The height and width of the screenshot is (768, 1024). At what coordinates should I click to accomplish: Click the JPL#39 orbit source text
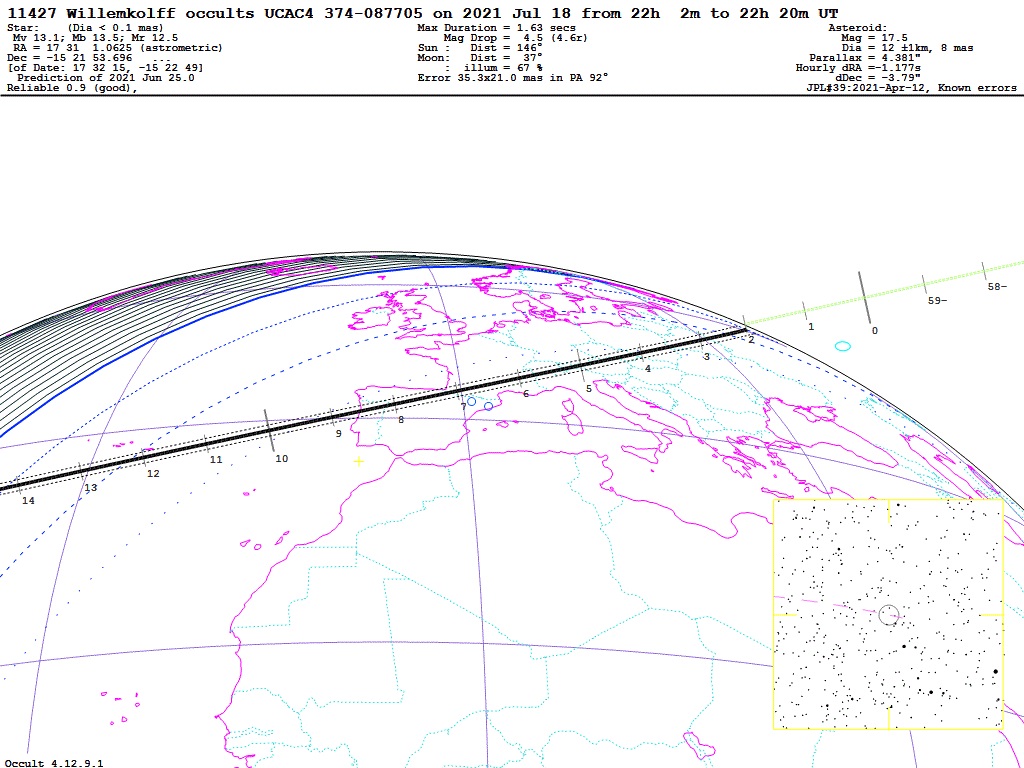click(911, 88)
